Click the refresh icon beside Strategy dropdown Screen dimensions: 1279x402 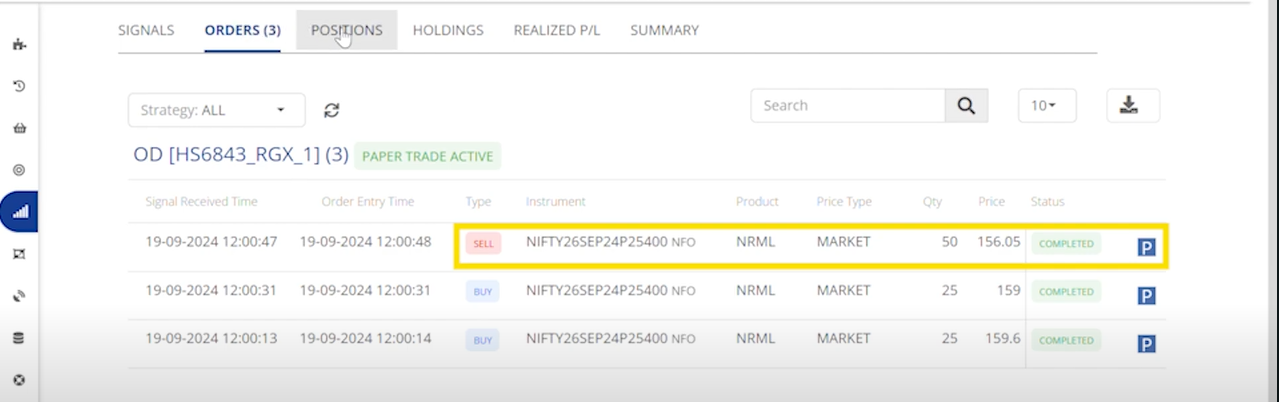coord(332,110)
